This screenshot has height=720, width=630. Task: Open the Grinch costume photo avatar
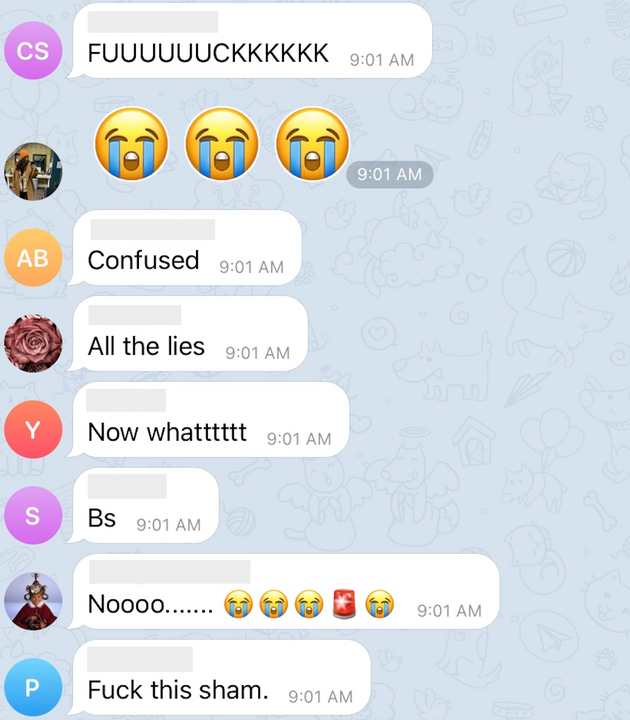coord(33,601)
